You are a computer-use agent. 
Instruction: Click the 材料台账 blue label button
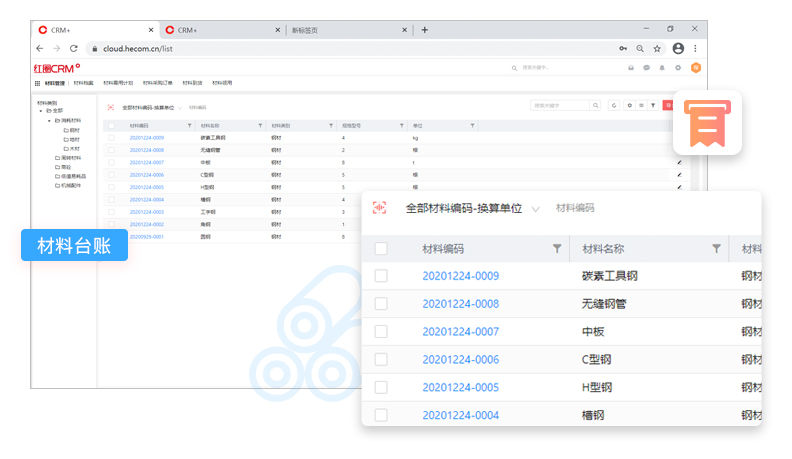74,246
